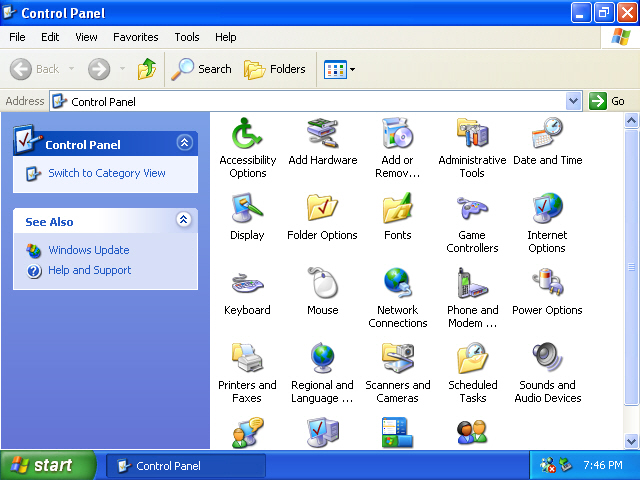Click the Up folder toolbar icon
Image resolution: width=640 pixels, height=480 pixels.
coord(147,69)
